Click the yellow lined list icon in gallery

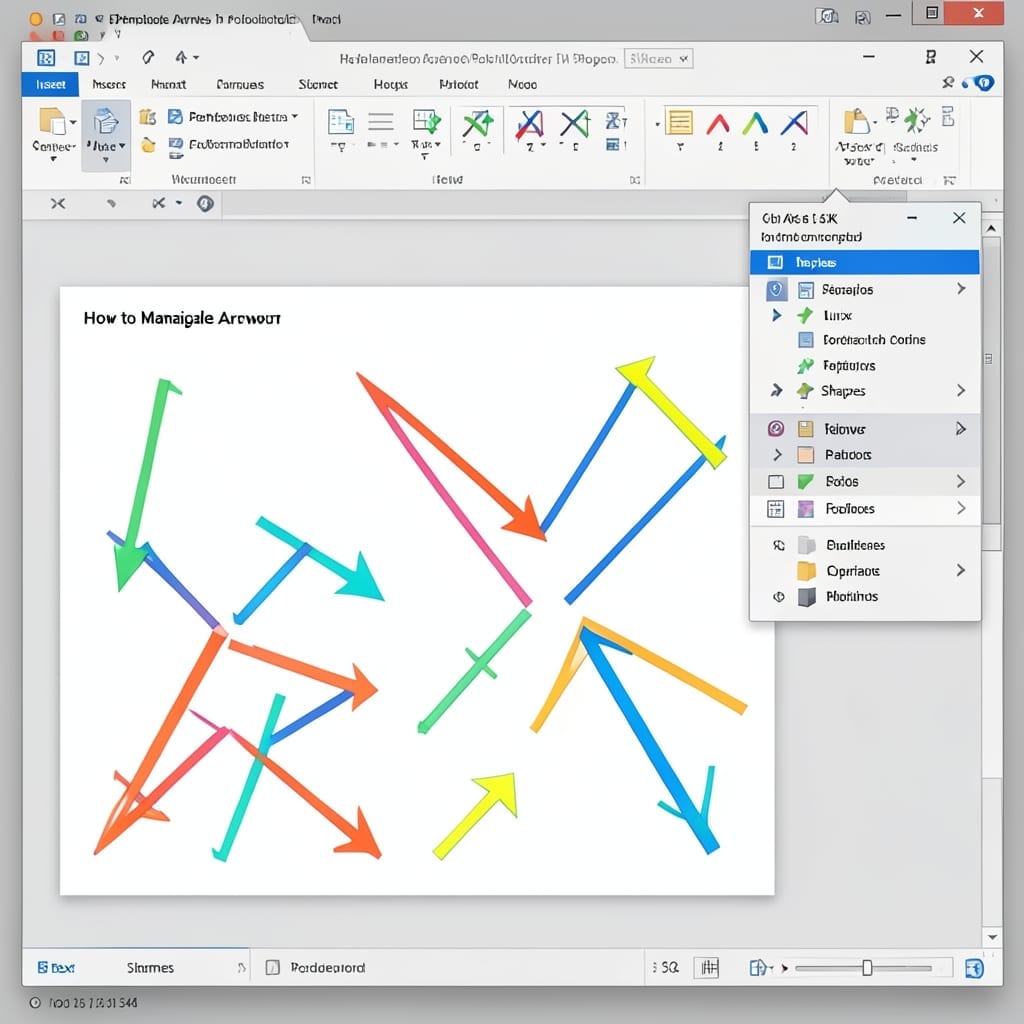point(679,123)
